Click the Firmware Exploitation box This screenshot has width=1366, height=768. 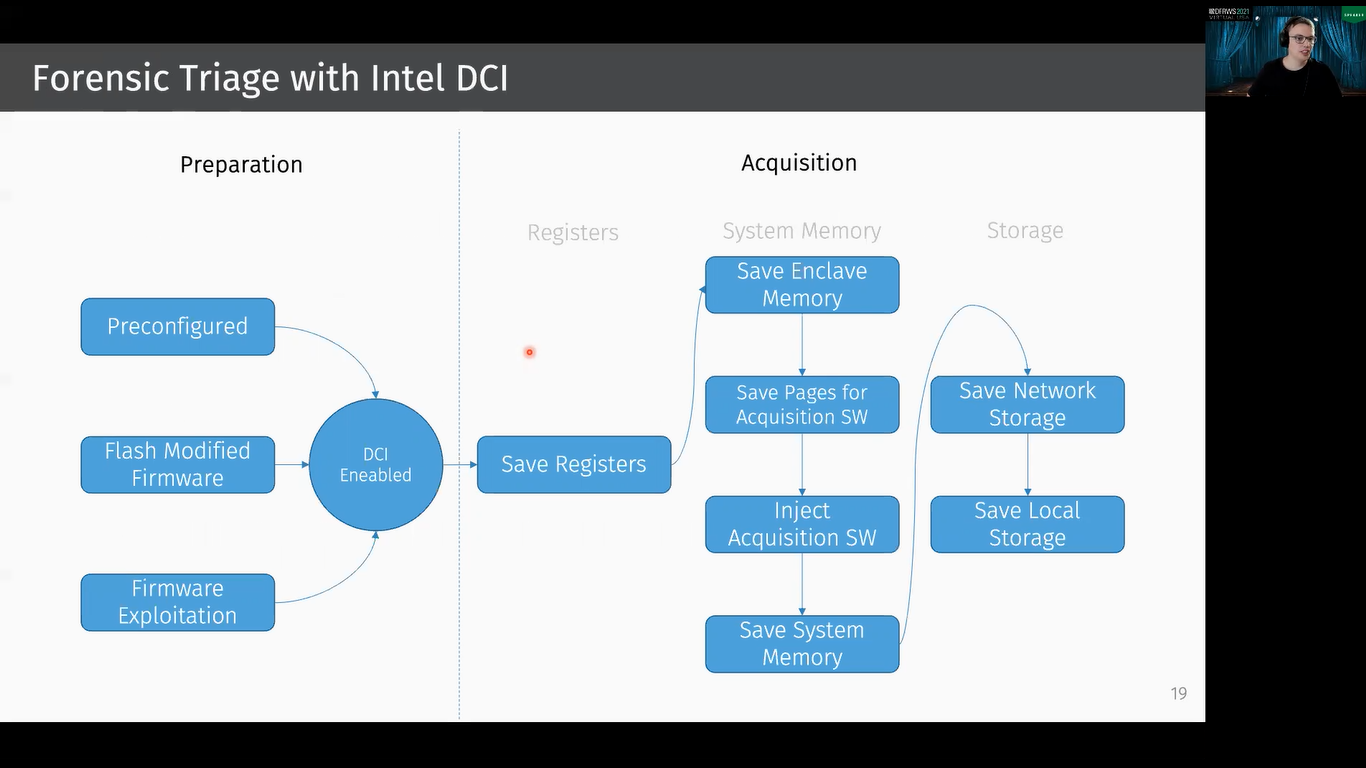coord(177,602)
